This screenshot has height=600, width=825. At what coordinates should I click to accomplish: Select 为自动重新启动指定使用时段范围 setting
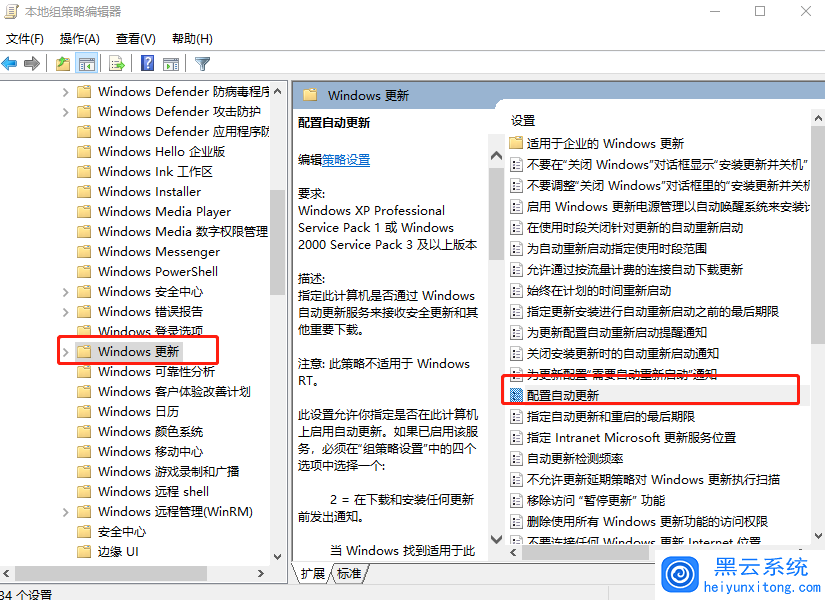[x=617, y=248]
